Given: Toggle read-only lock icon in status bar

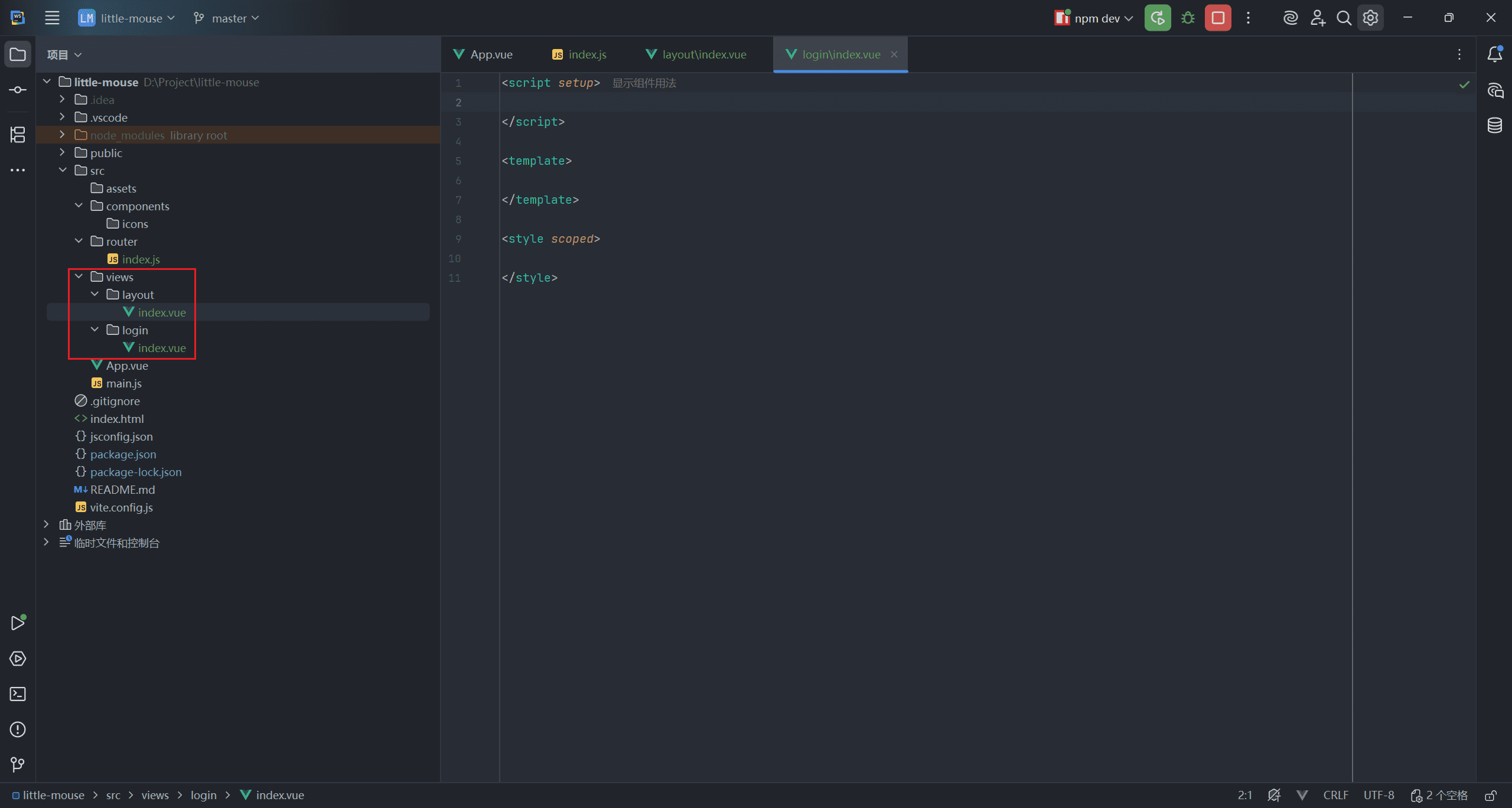Looking at the screenshot, I should tap(1491, 796).
